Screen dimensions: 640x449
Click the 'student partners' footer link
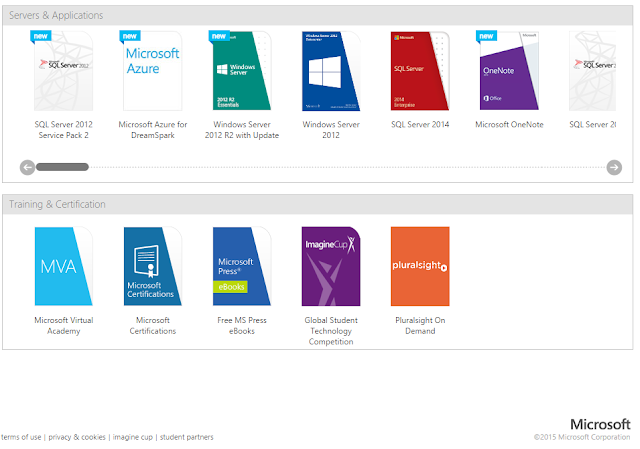click(x=187, y=437)
